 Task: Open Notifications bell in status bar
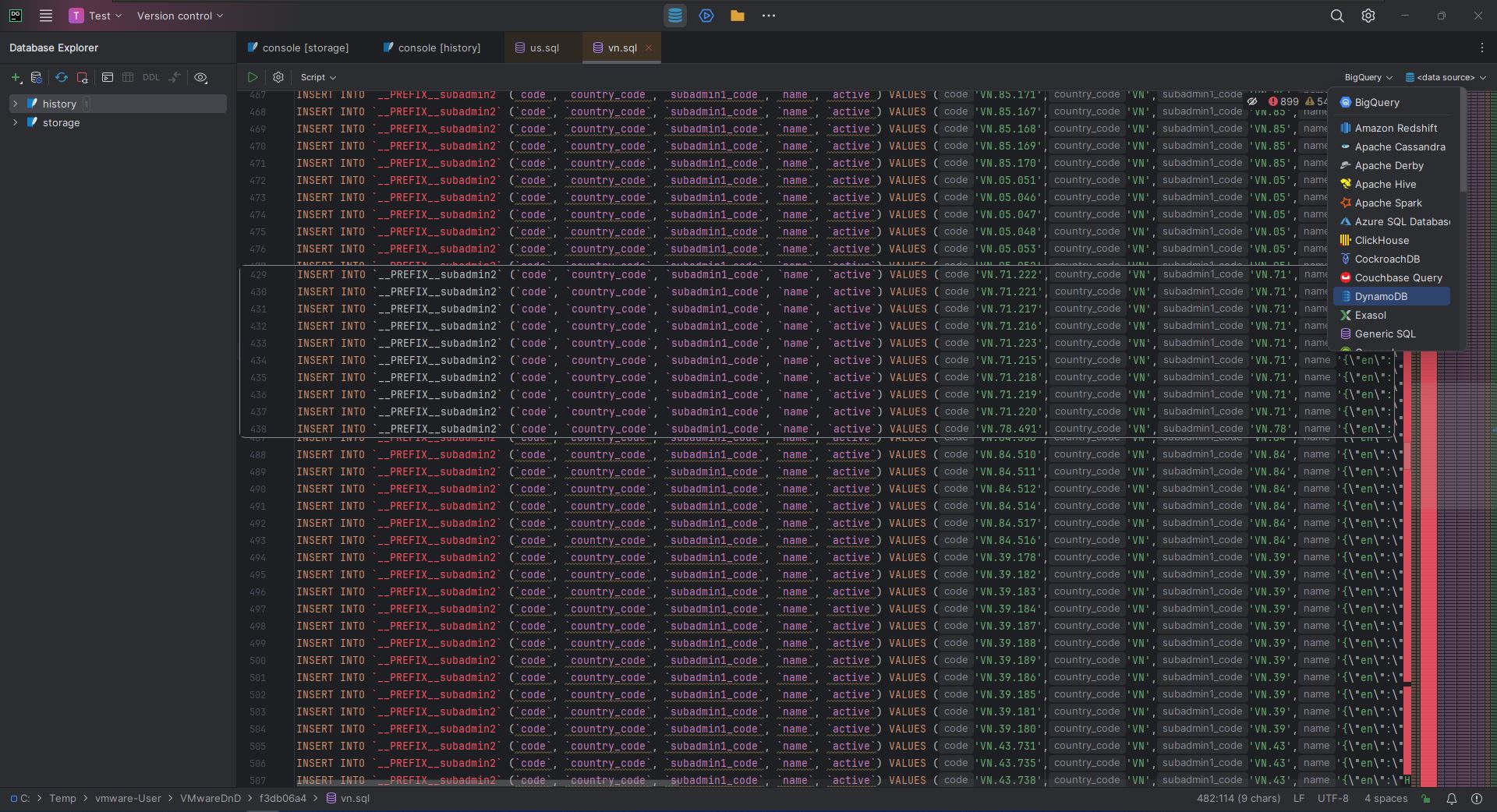1451,798
